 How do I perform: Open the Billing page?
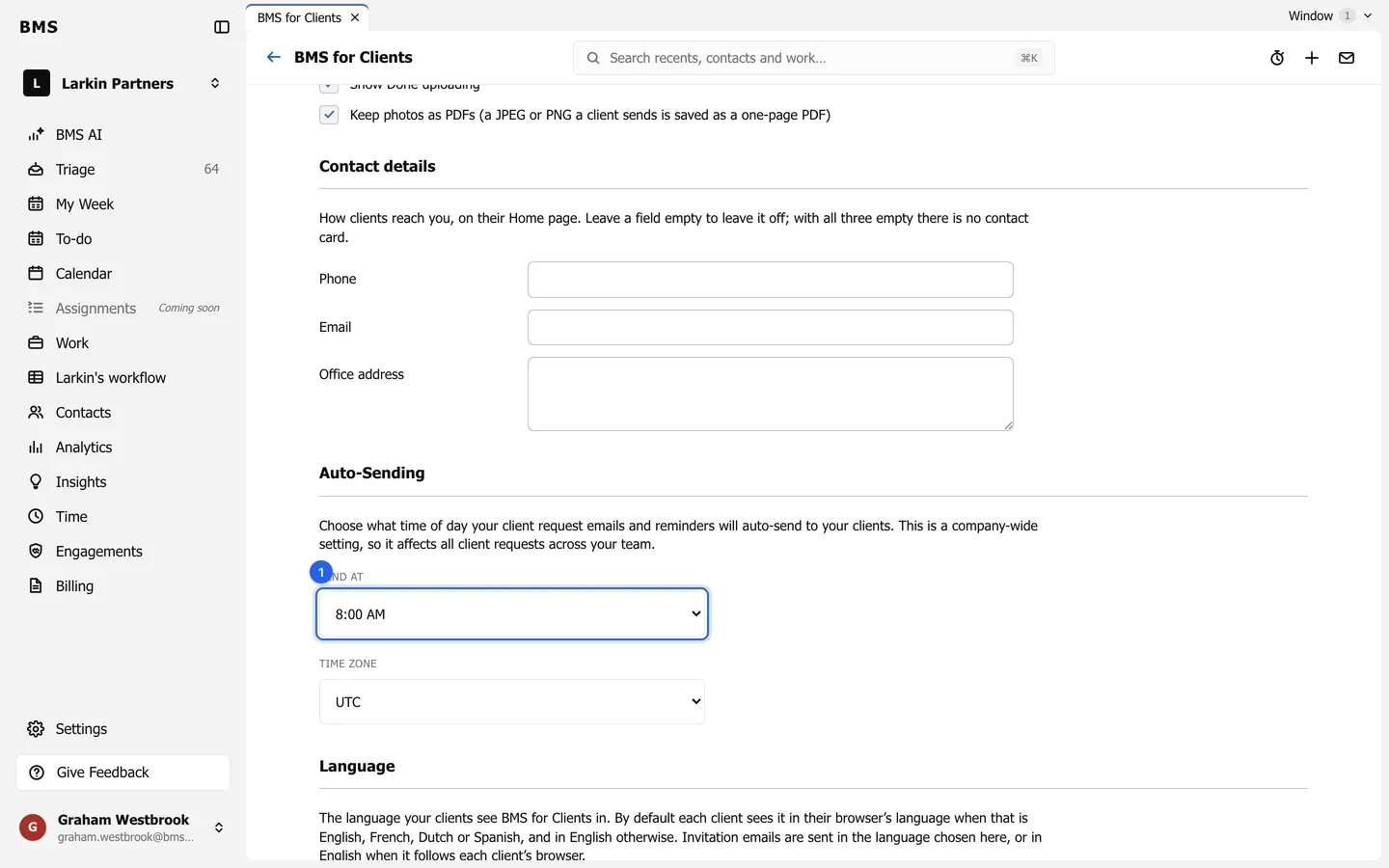[123, 586]
